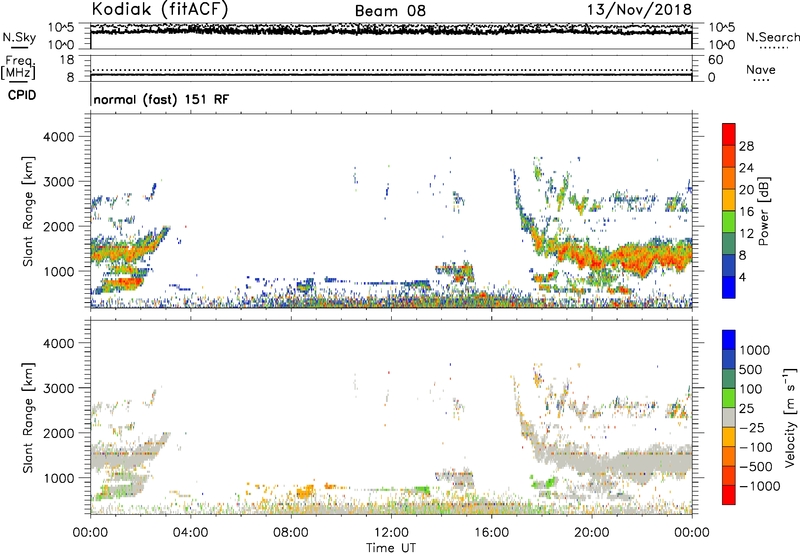Viewport: 800px width, 554px height.
Task: Click the "CPID" row label
Action: (x=22, y=95)
